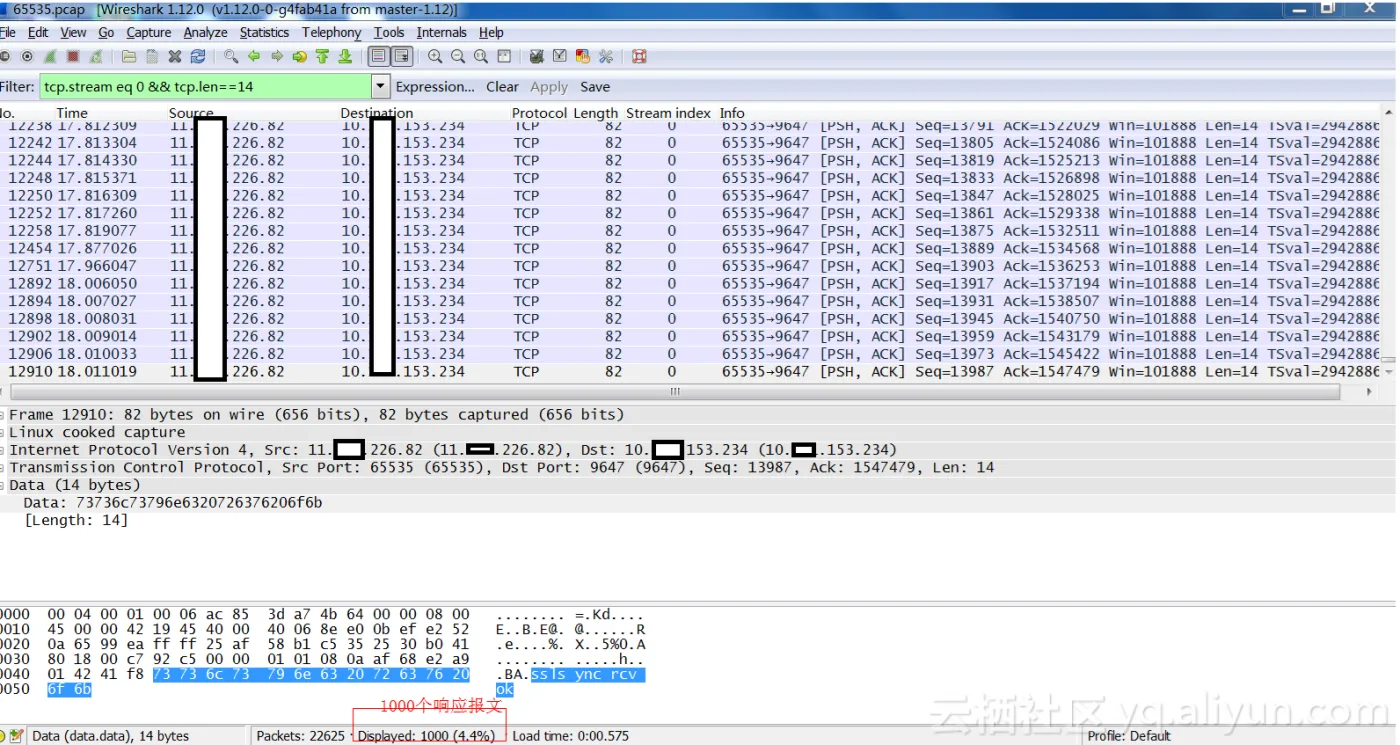The width and height of the screenshot is (1400, 745).
Task: Save the current filter
Action: point(595,87)
